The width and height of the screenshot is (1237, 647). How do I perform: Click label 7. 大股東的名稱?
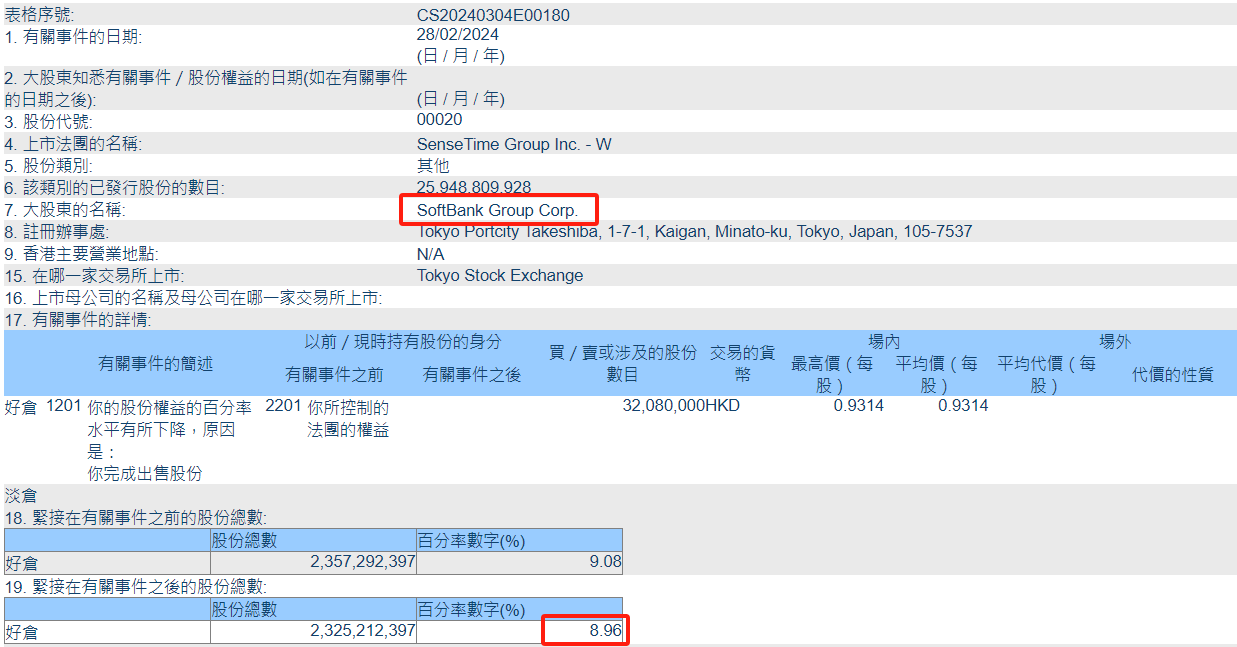click(x=66, y=210)
